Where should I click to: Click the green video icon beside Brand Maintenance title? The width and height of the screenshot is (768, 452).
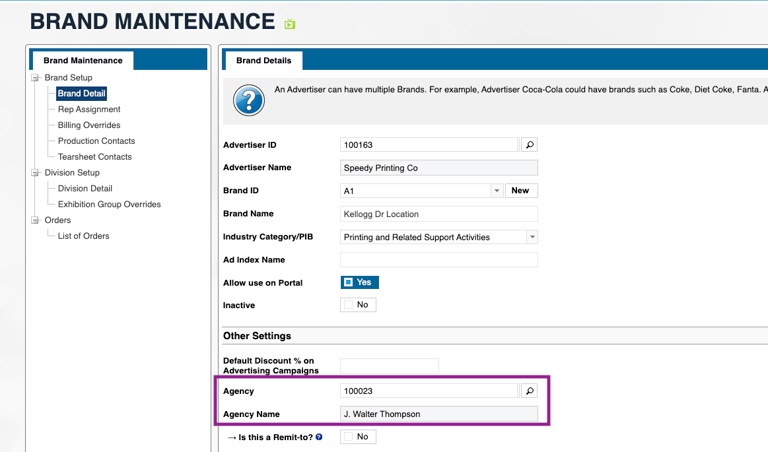290,24
